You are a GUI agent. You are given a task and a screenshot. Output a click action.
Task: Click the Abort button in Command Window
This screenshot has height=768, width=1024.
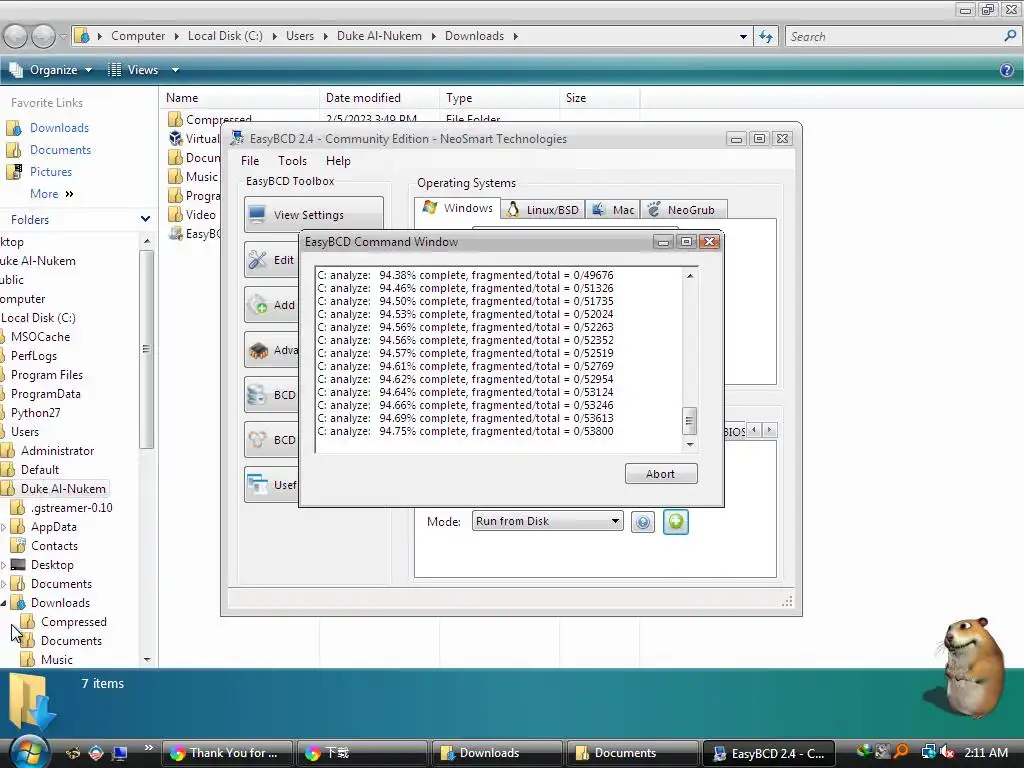click(661, 474)
